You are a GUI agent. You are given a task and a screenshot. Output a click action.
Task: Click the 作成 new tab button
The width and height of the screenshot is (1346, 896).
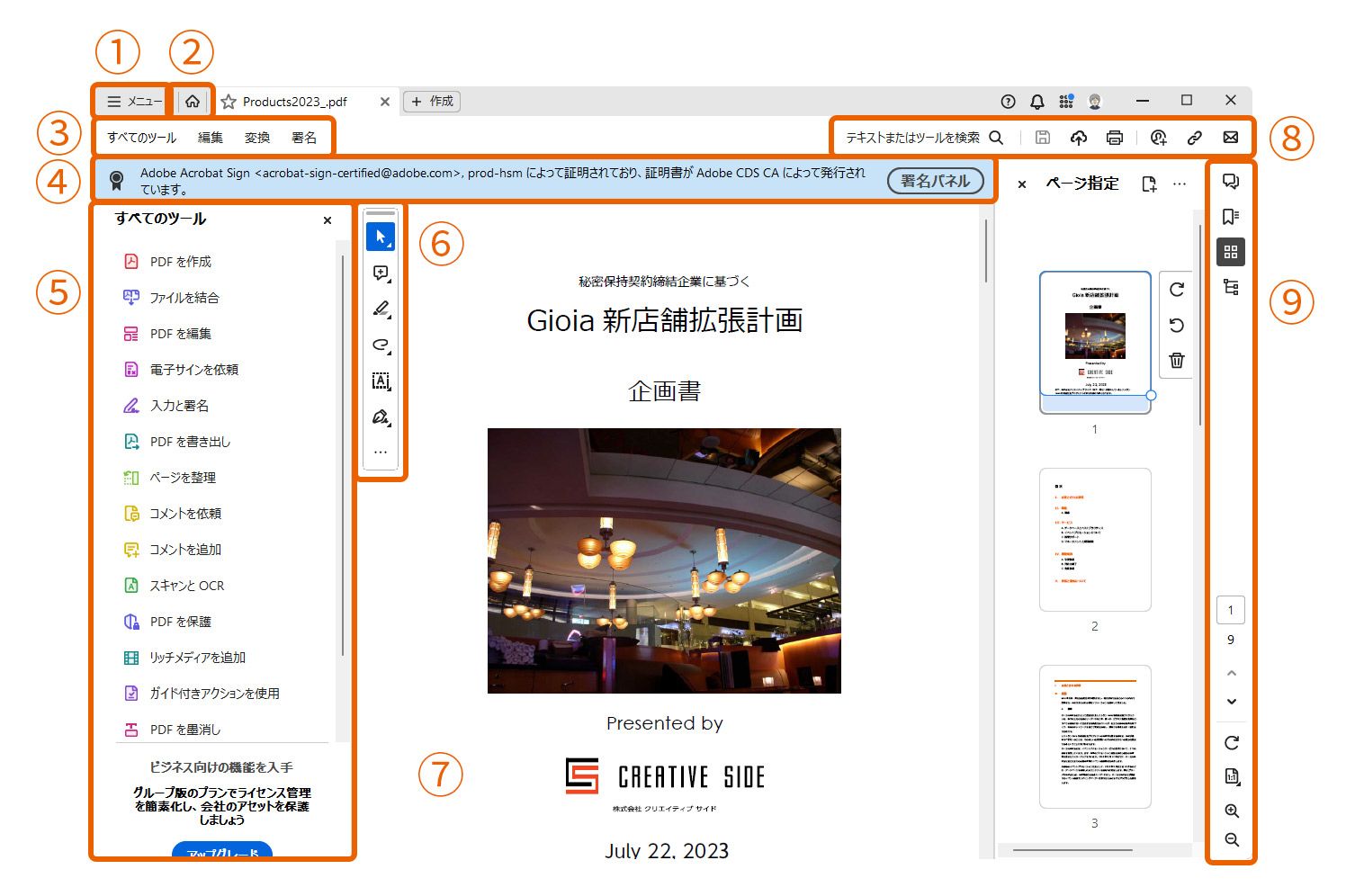click(x=432, y=102)
